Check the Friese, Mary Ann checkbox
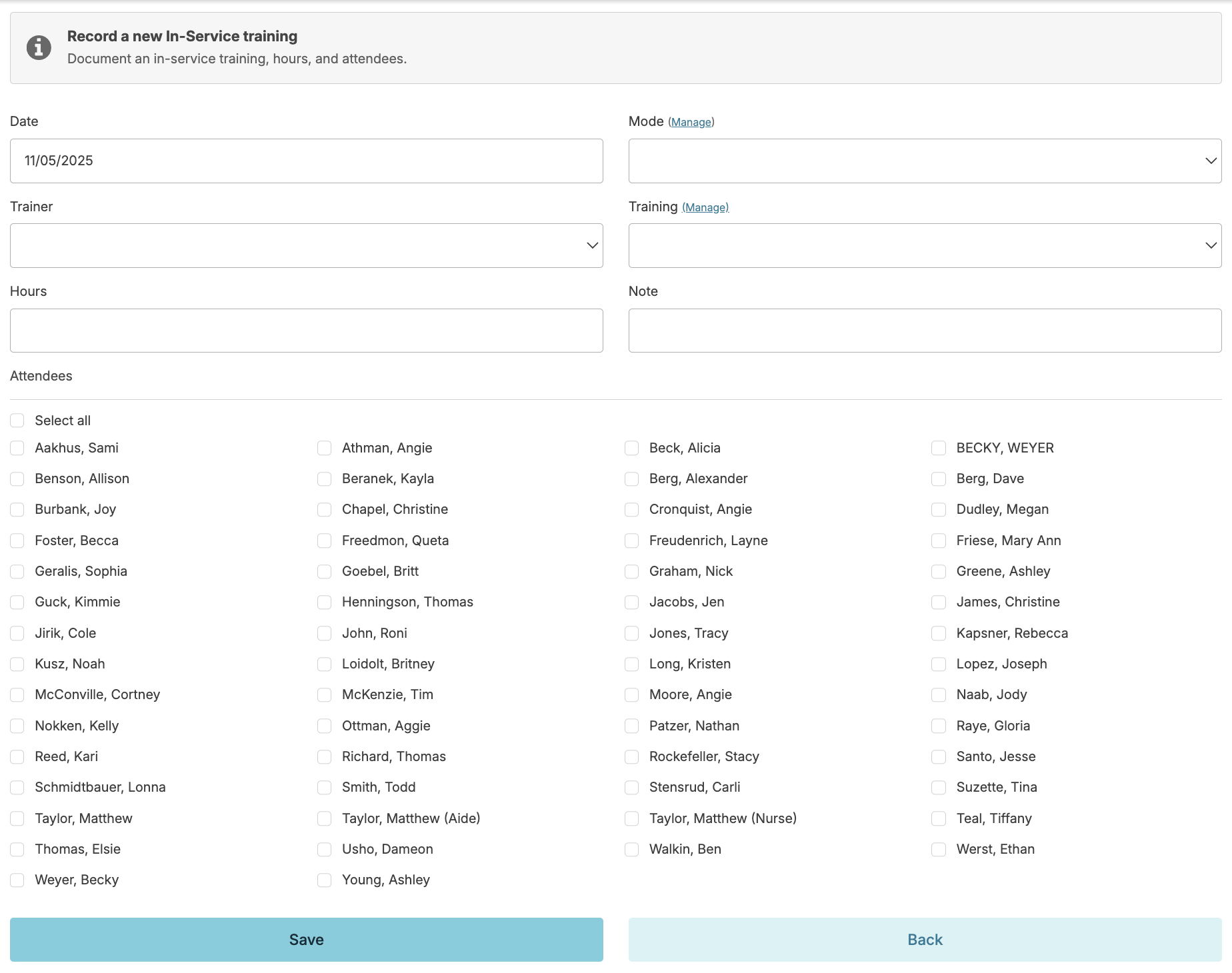This screenshot has width=1232, height=973. point(939,540)
